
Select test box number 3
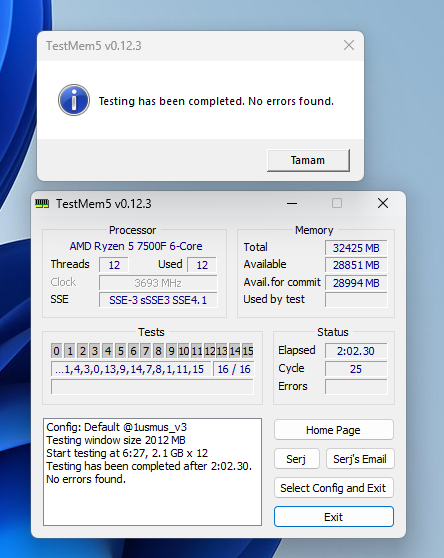point(95,351)
